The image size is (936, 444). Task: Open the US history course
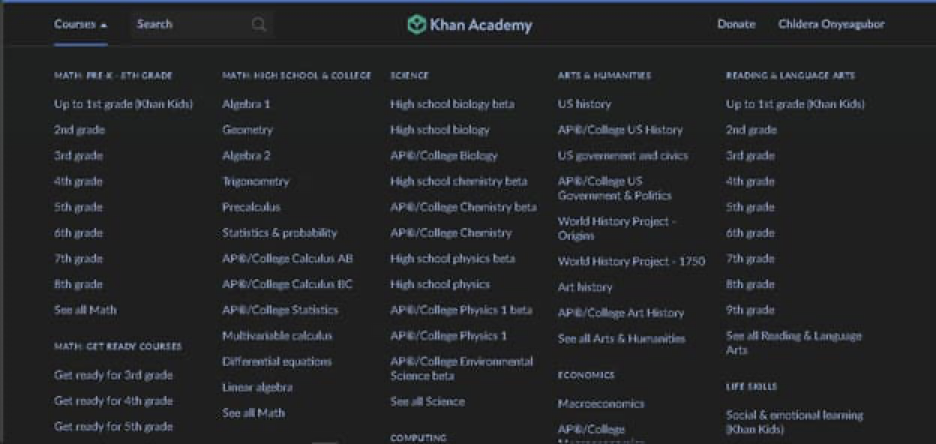point(584,104)
